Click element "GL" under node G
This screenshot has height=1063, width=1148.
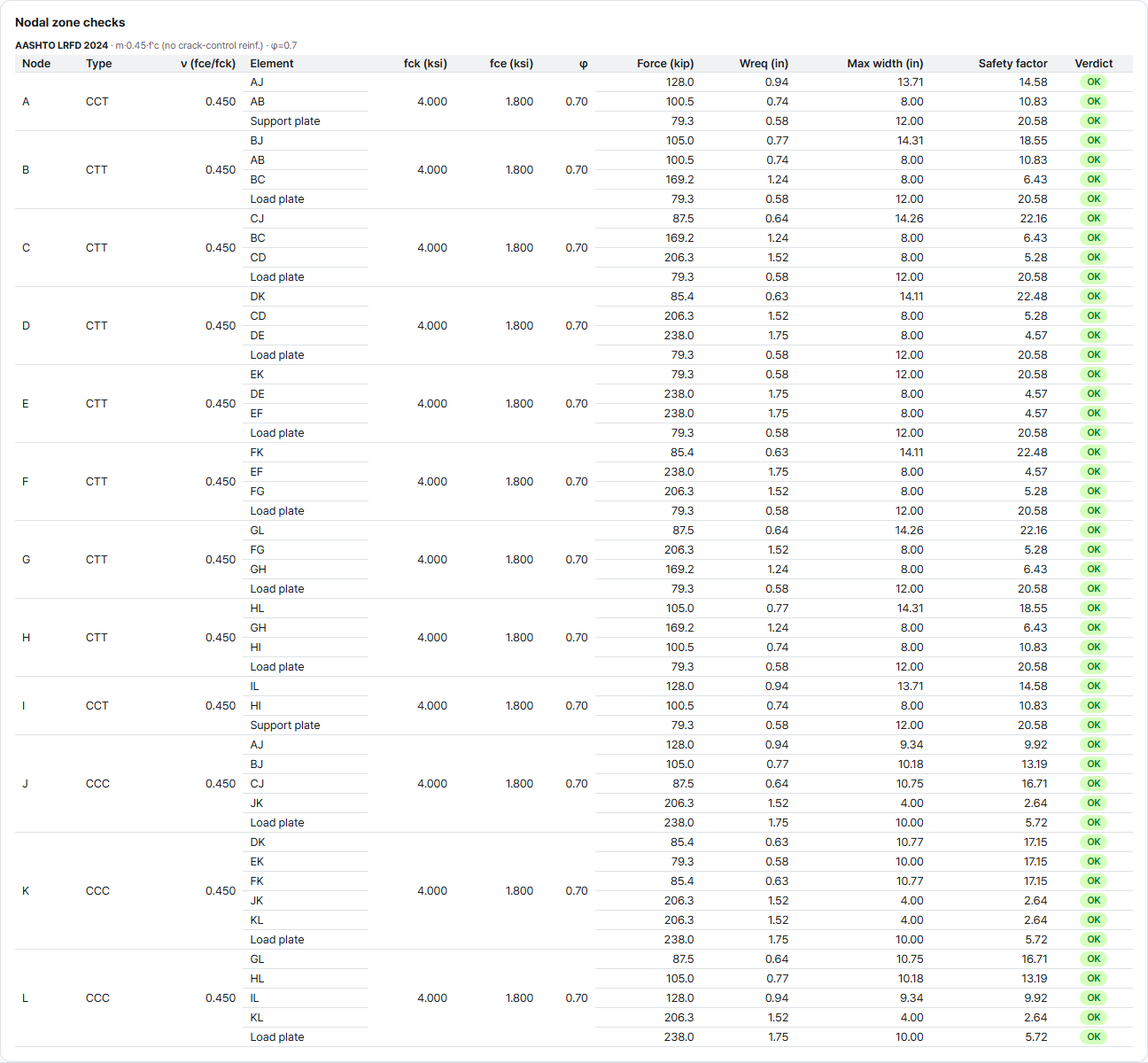tap(257, 531)
